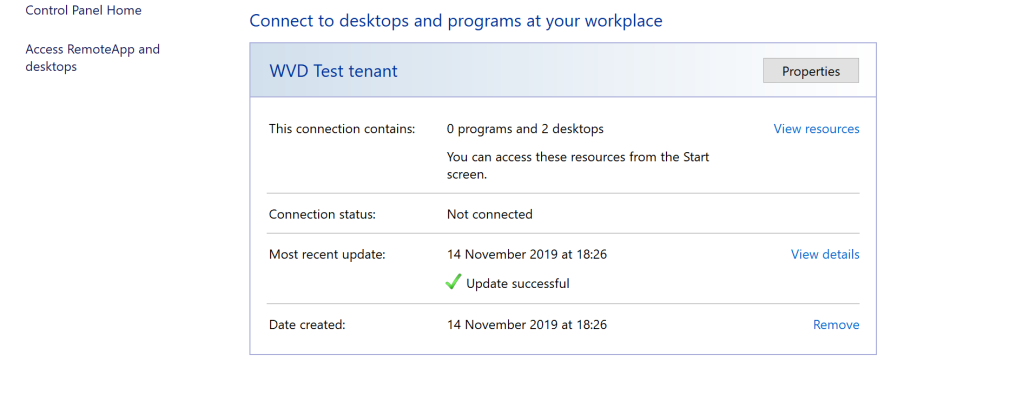The image size is (1023, 420).
Task: Click the 'This connection contains:' label
Action: 342,129
